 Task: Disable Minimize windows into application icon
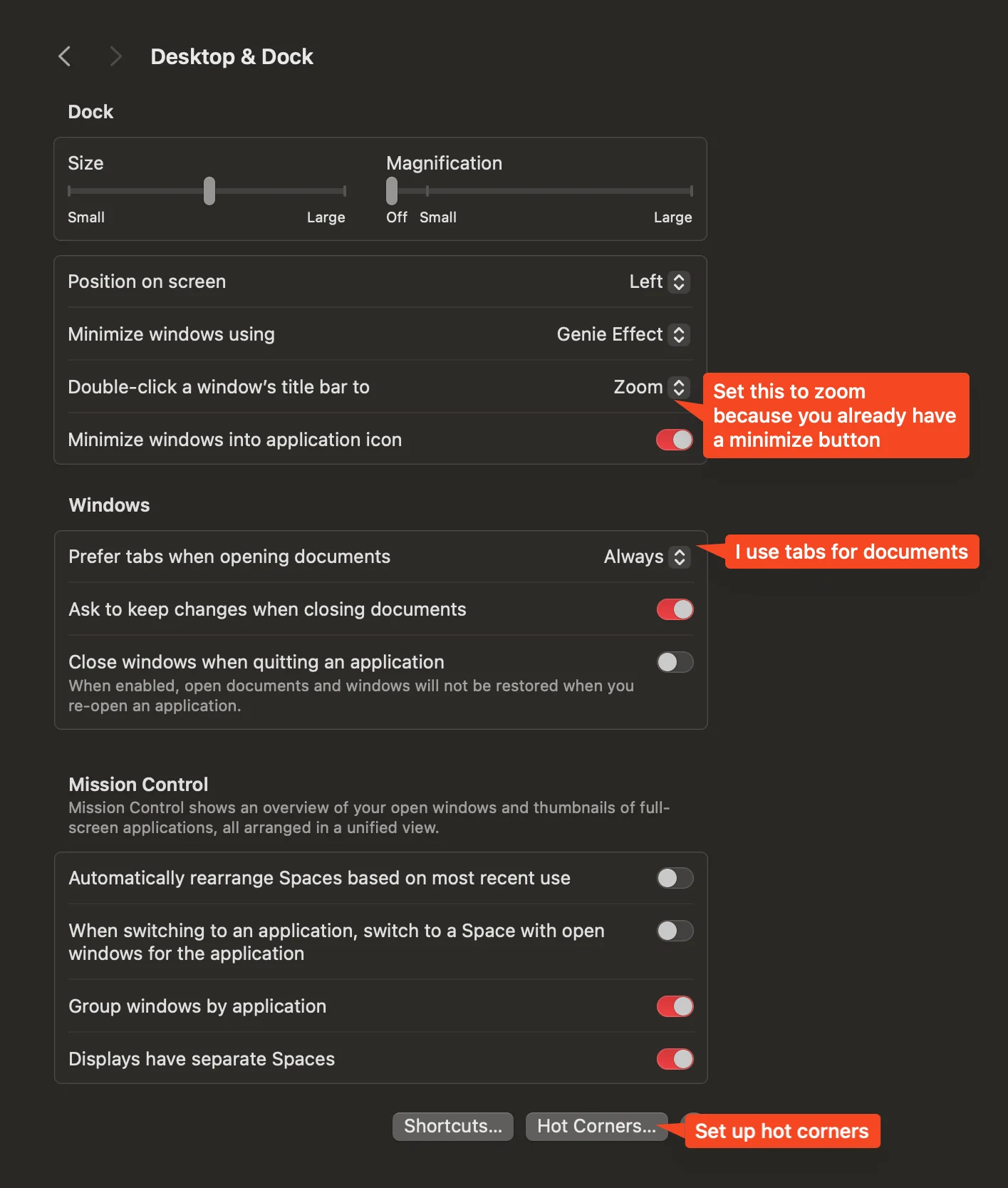674,440
